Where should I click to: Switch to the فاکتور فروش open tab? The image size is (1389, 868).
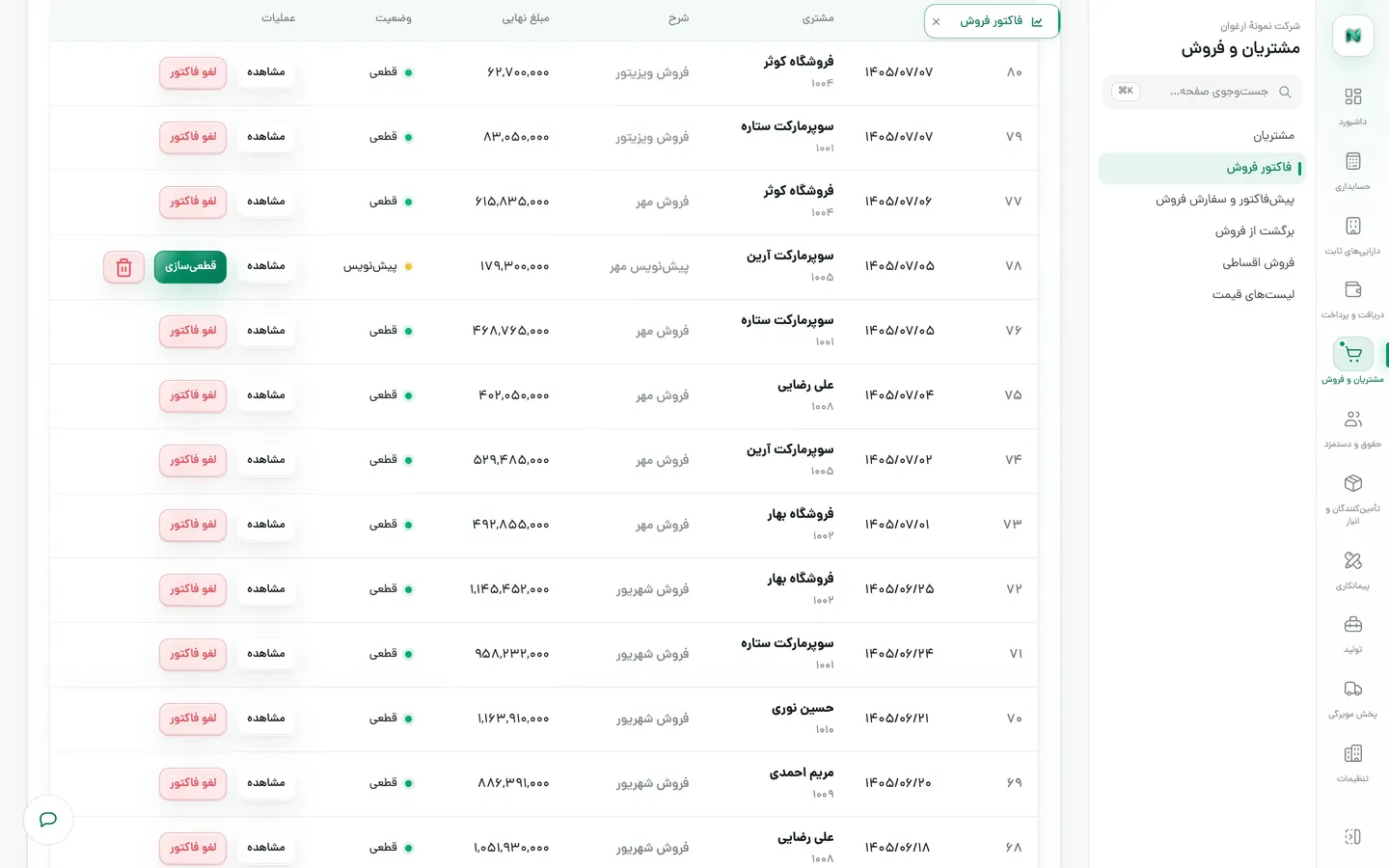(992, 21)
